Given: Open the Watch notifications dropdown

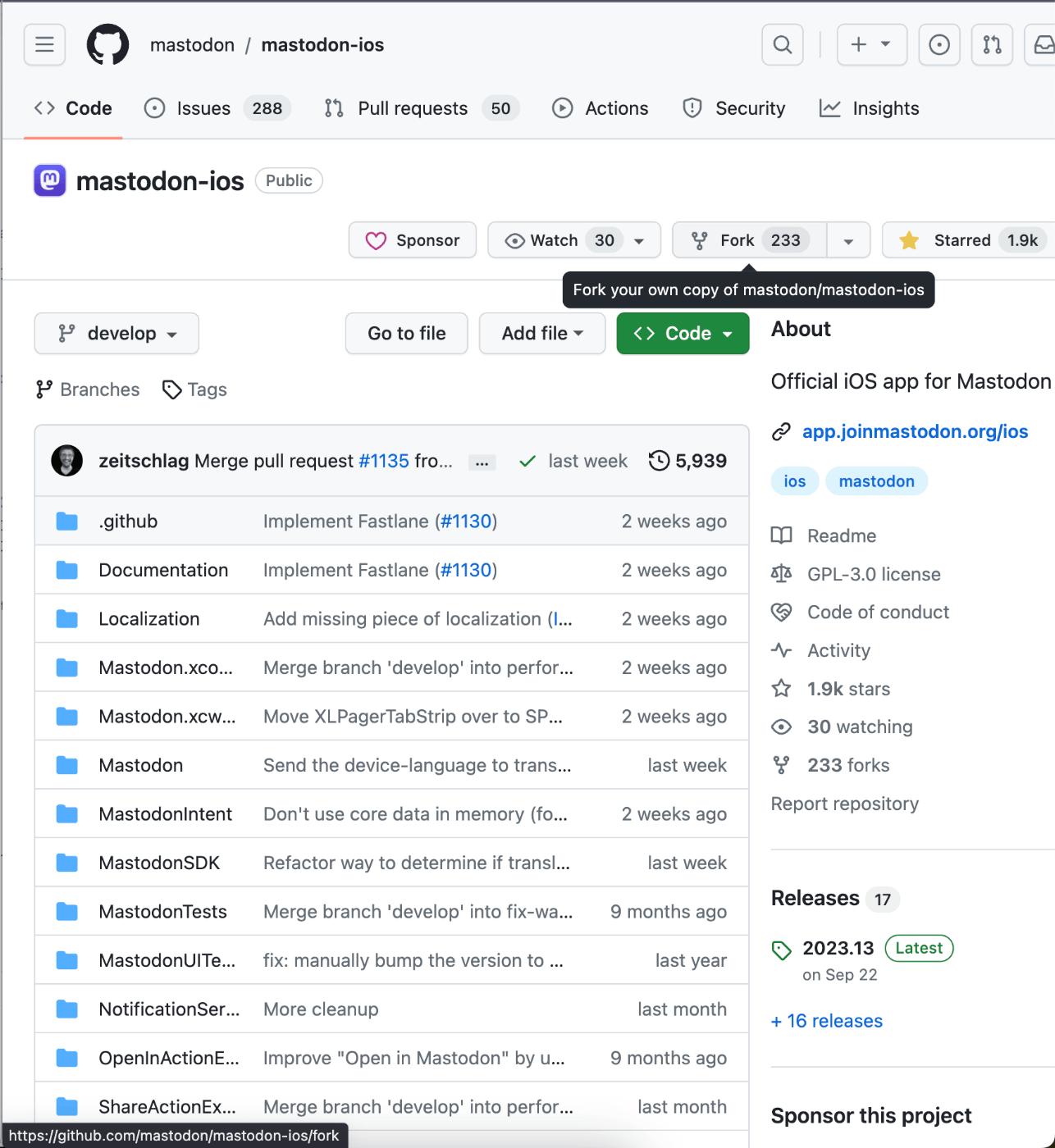Looking at the screenshot, I should [574, 240].
